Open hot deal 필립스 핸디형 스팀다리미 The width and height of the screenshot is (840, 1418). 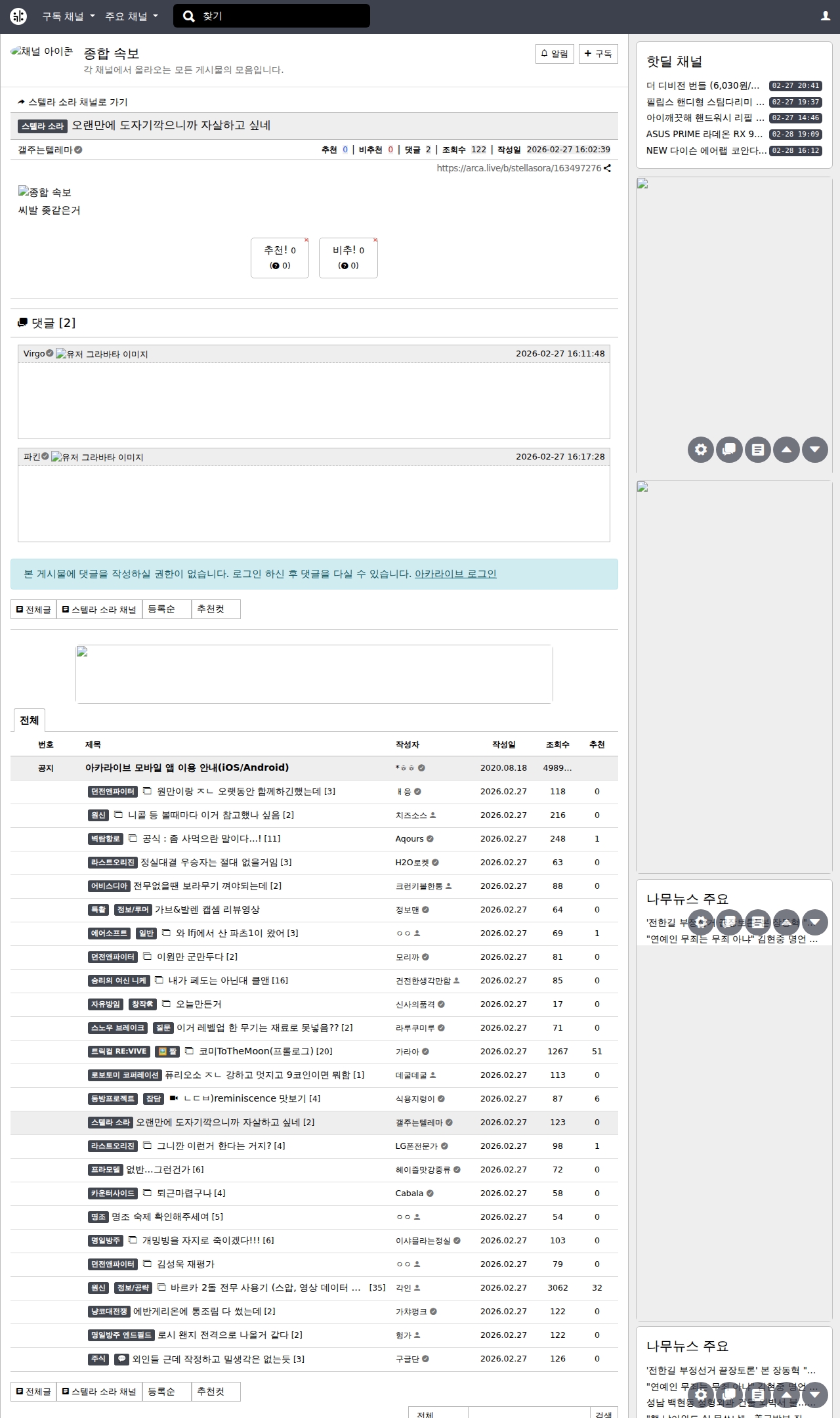coord(705,102)
